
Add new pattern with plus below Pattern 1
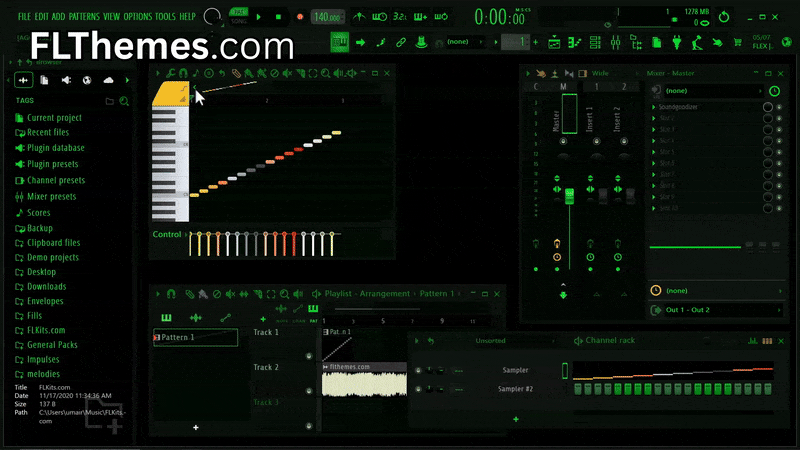[195, 428]
